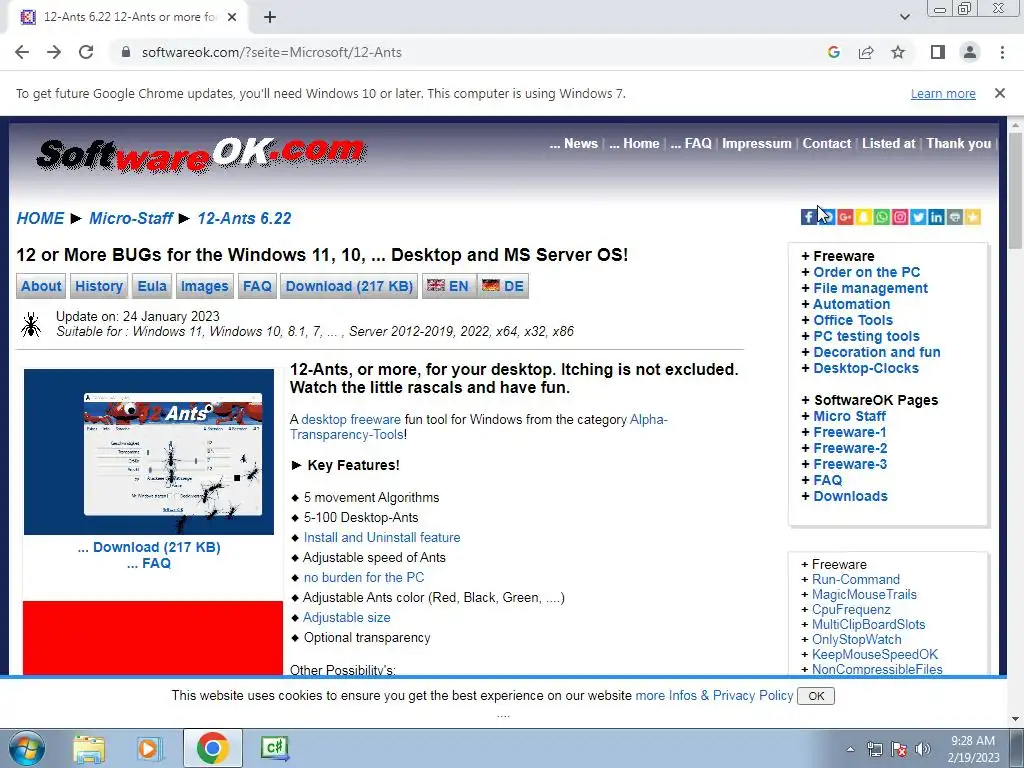Open the tab search chevron
This screenshot has height=768, width=1024.
pos(904,17)
